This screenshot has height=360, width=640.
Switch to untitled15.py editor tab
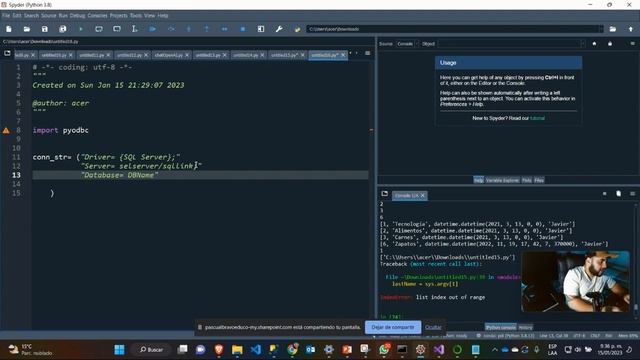click(284, 55)
